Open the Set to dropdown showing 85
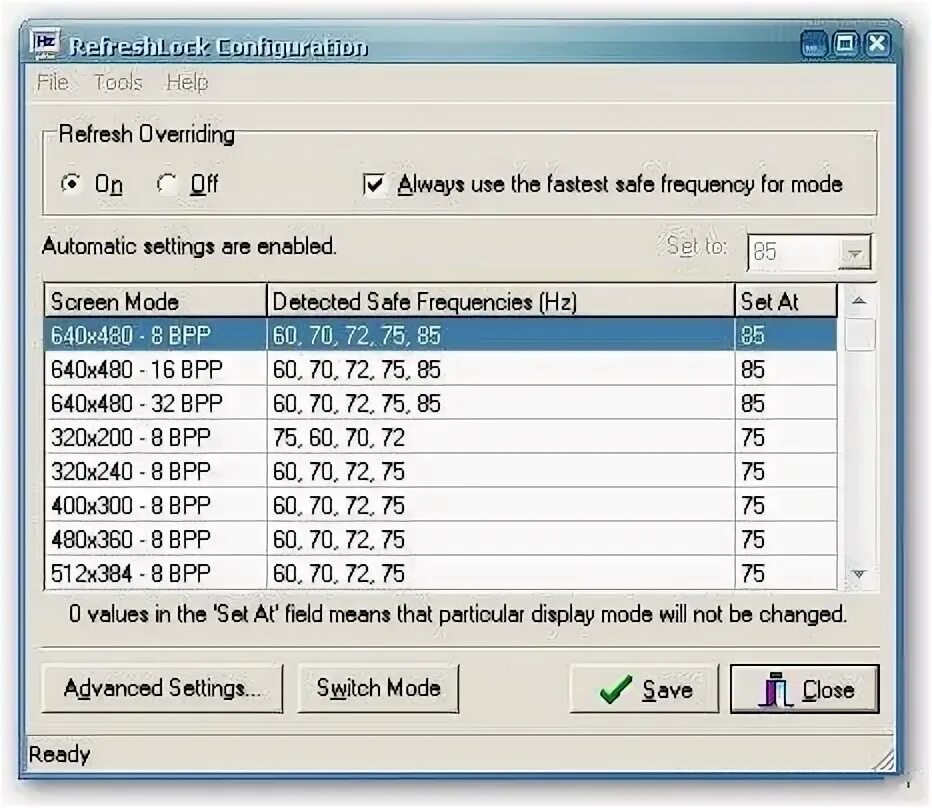The height and width of the screenshot is (808, 932). (x=855, y=253)
